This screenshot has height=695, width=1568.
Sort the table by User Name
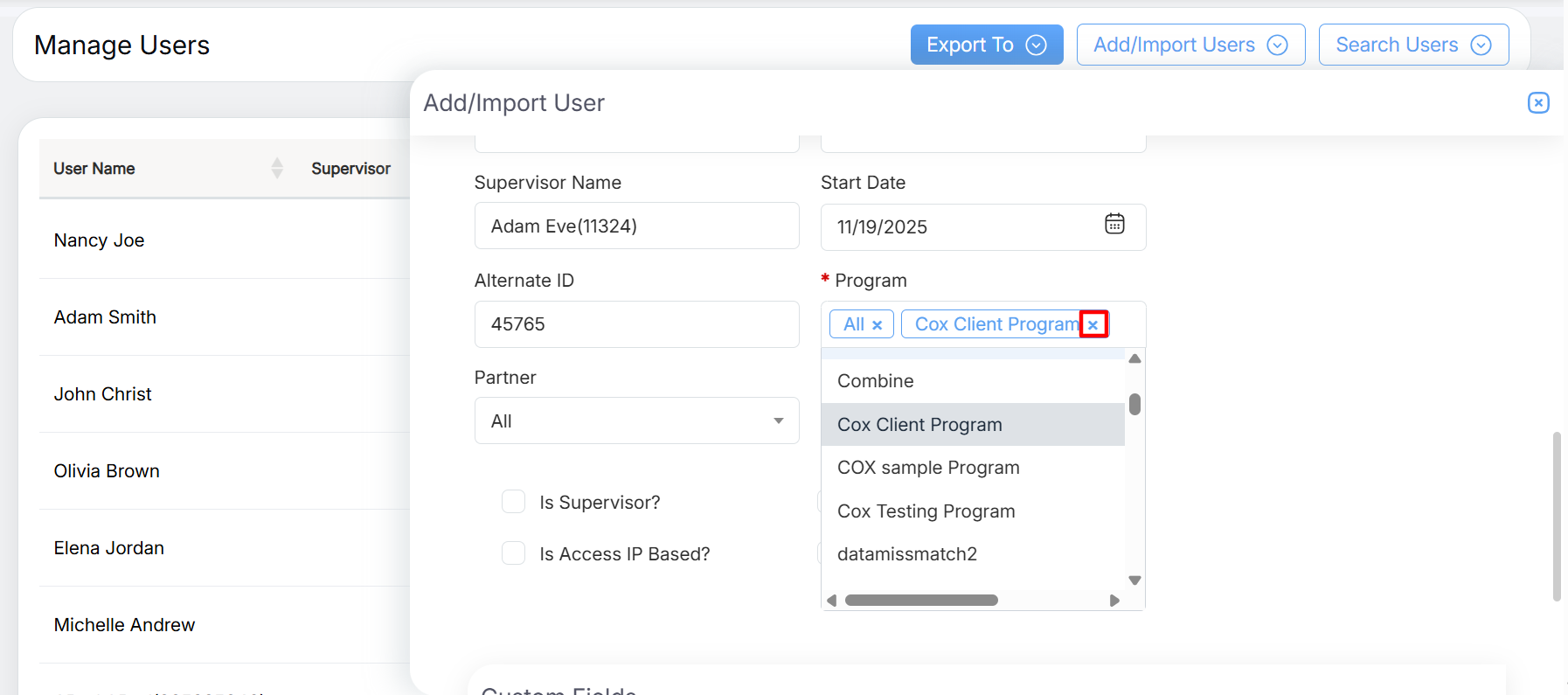click(x=276, y=168)
